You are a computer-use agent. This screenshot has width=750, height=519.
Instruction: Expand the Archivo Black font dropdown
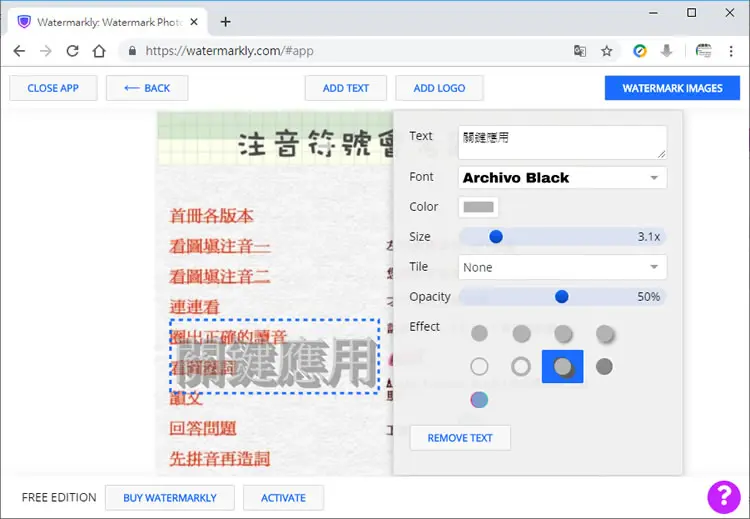[562, 177]
